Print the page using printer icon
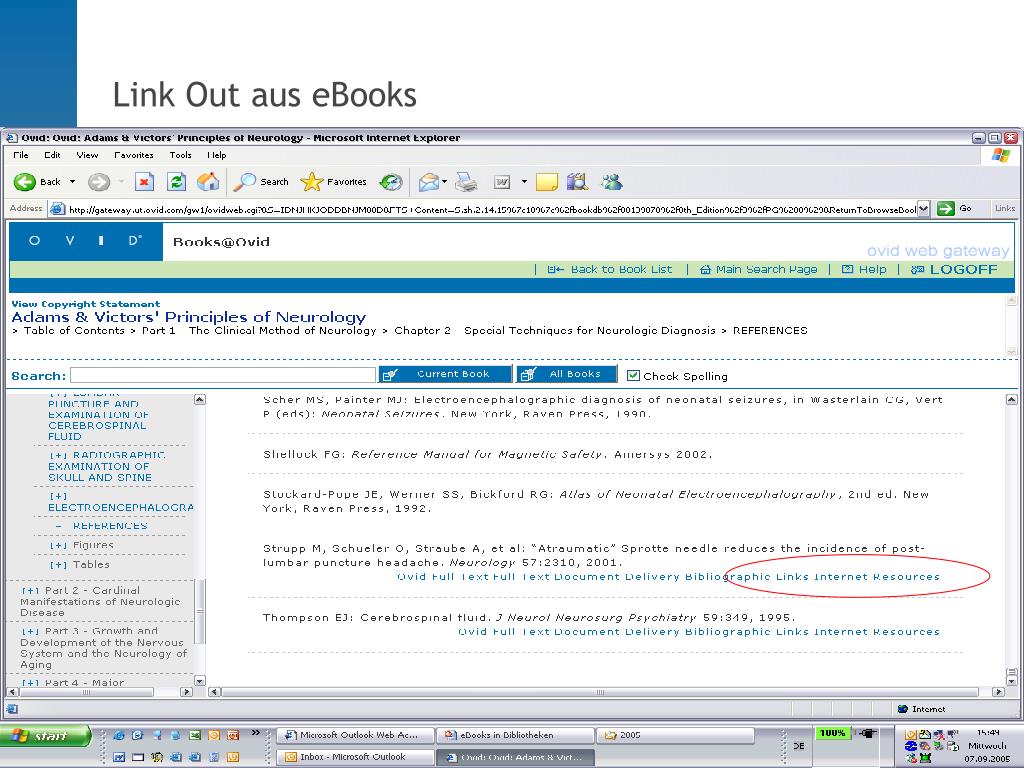 [x=466, y=182]
